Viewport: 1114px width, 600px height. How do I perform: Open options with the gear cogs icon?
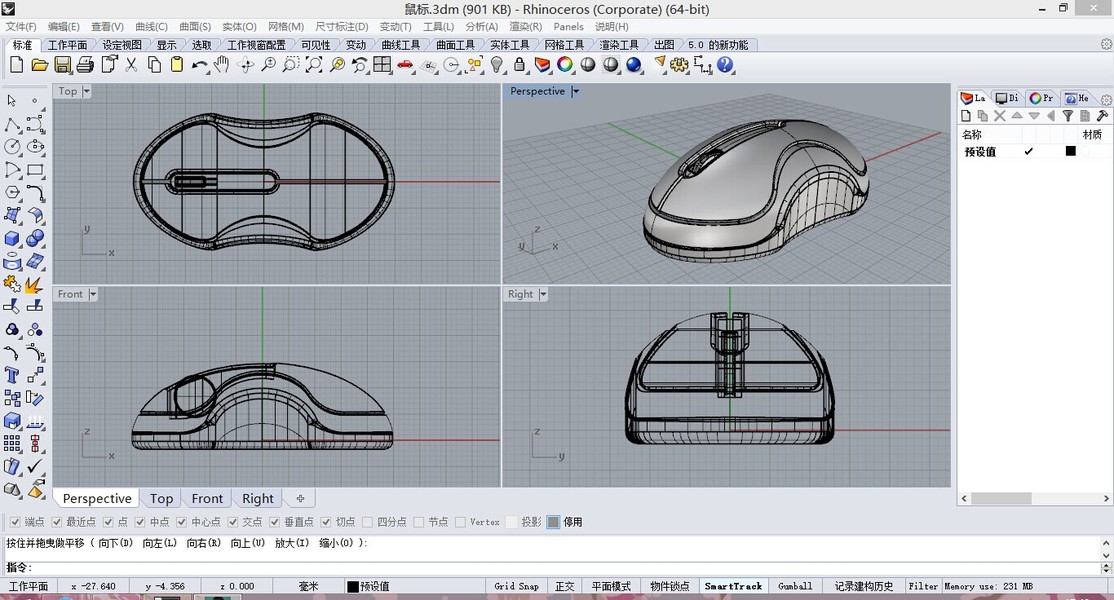point(679,65)
